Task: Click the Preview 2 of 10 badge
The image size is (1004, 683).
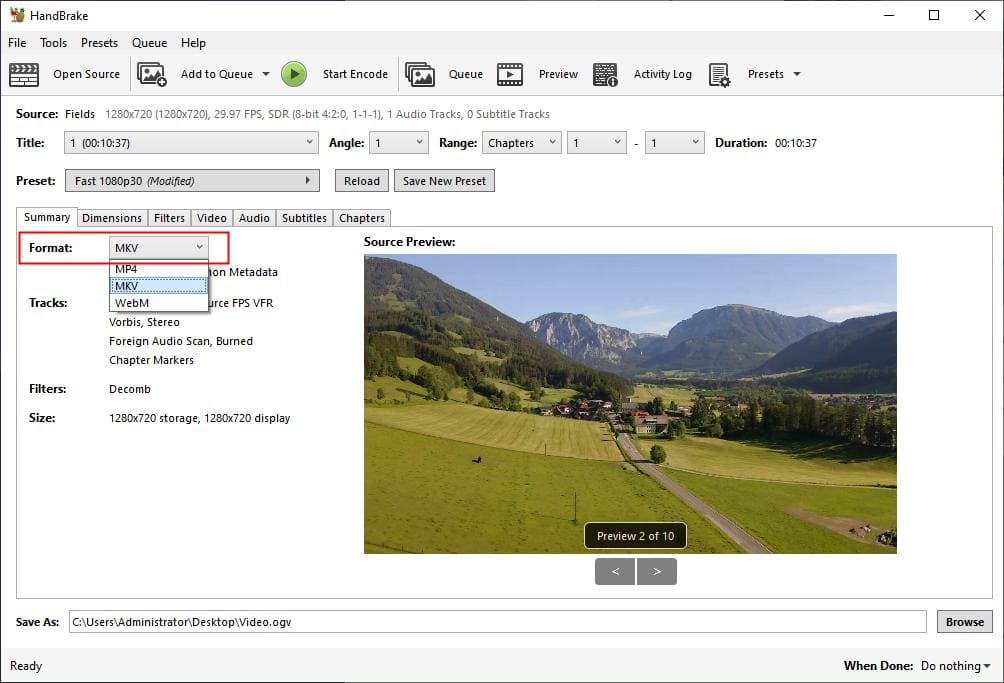Action: 635,536
